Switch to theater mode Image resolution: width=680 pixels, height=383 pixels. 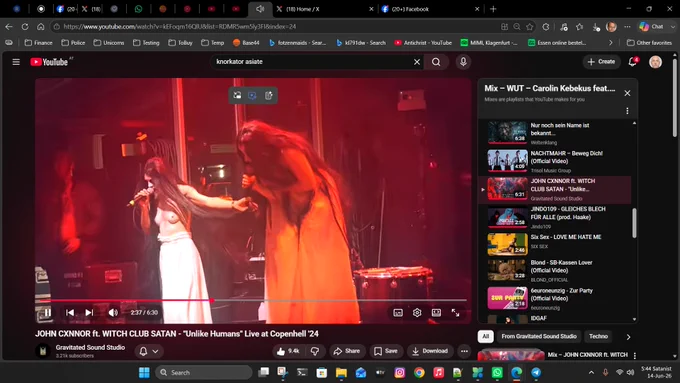(436, 313)
